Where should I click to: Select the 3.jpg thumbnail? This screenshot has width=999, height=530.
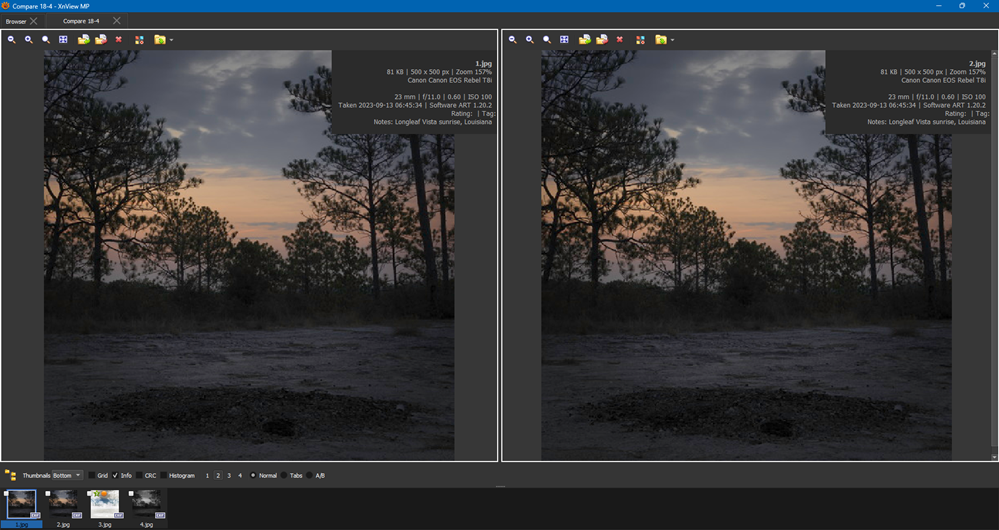coord(105,503)
